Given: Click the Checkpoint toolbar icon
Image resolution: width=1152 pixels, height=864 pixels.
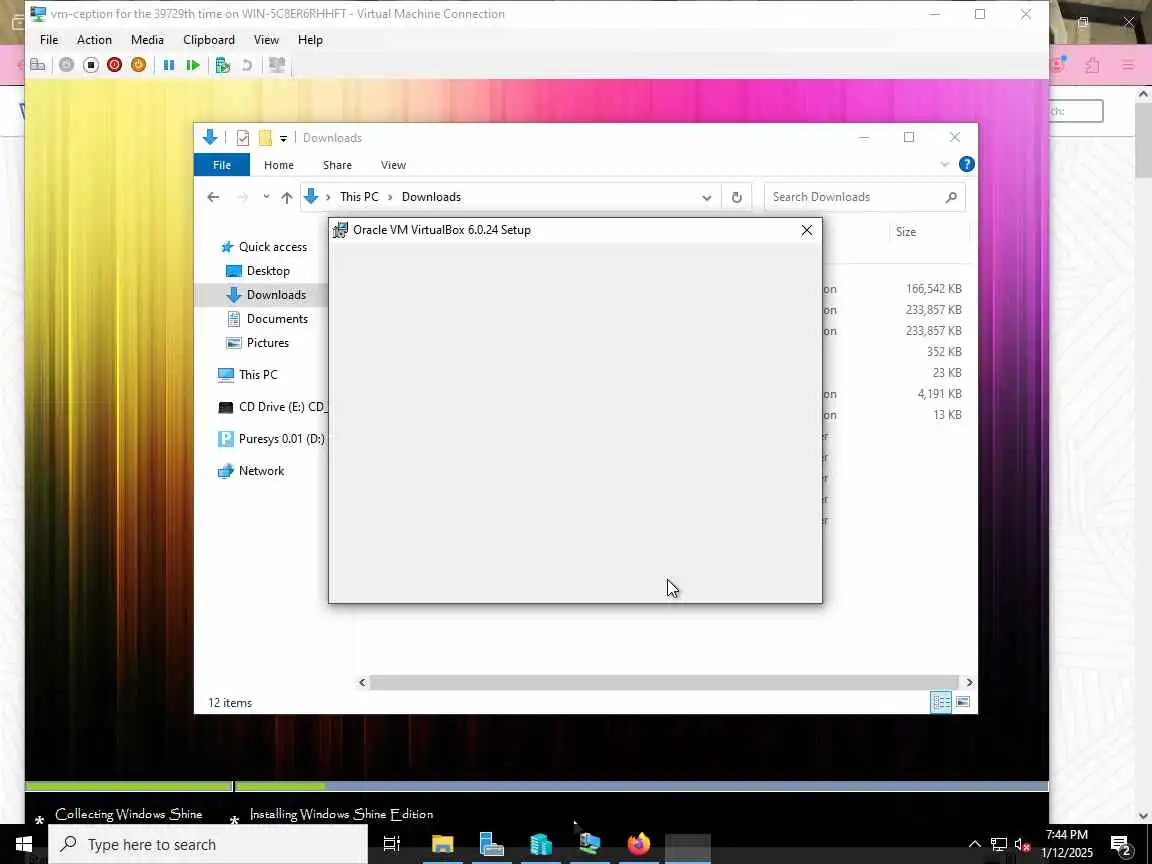Looking at the screenshot, I should click(x=223, y=65).
